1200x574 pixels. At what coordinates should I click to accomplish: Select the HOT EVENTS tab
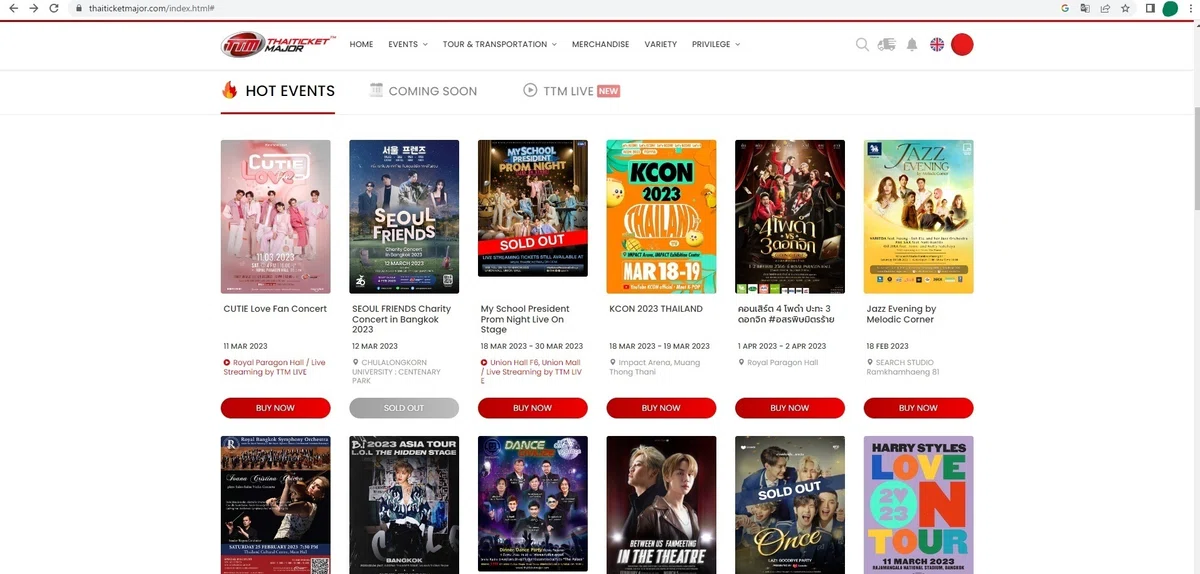click(278, 91)
